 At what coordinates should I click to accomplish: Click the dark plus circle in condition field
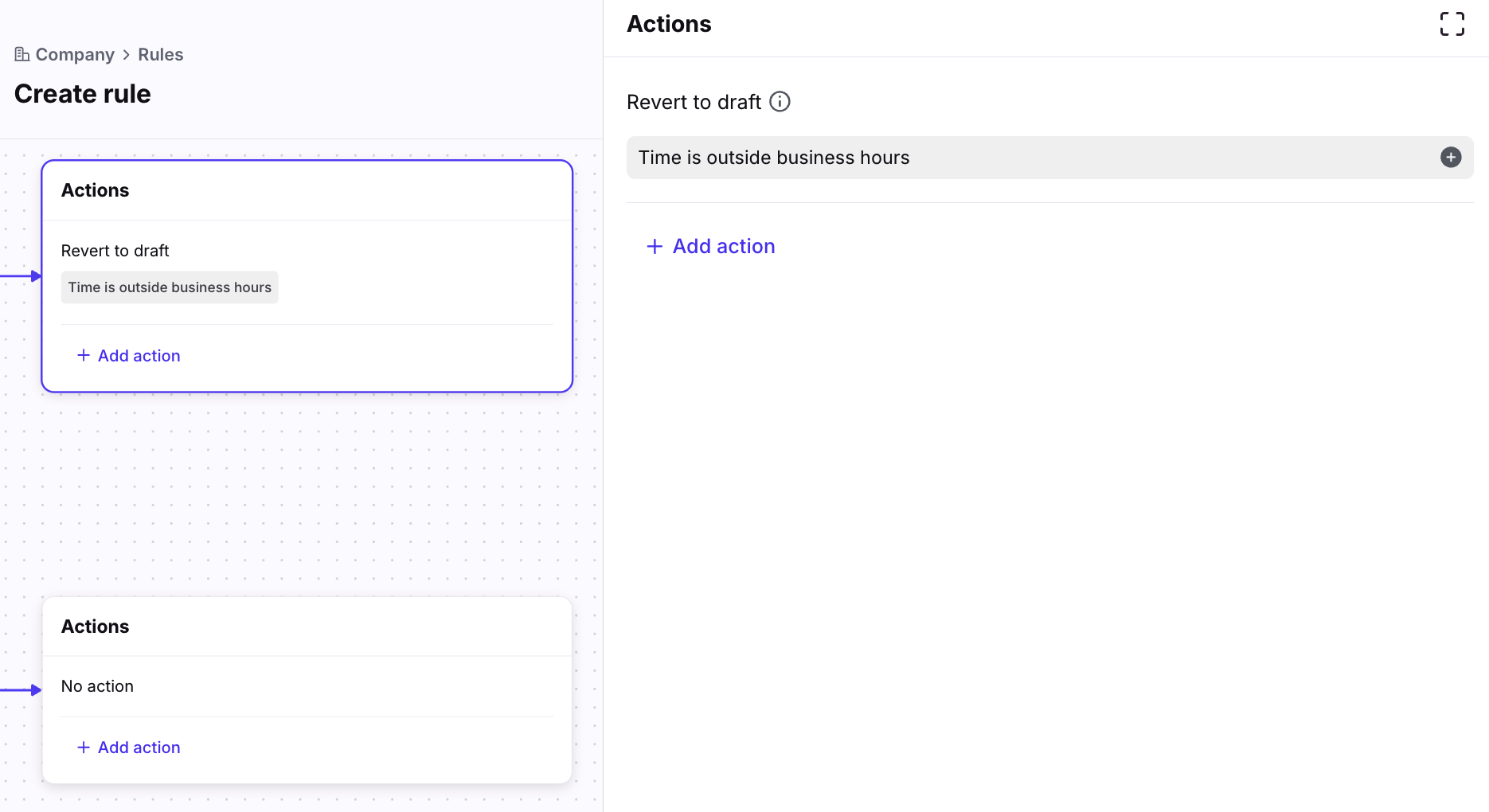(1450, 158)
